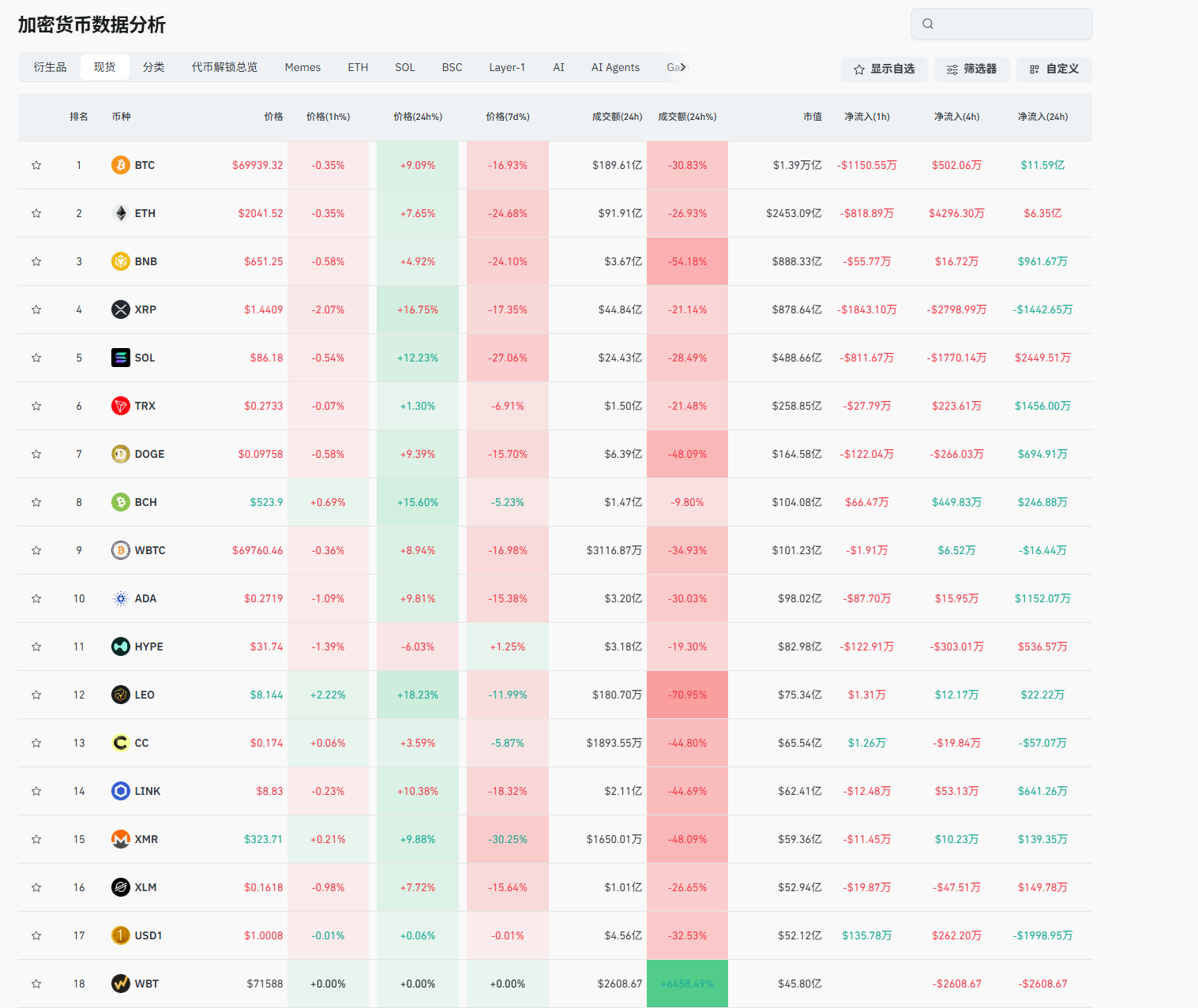This screenshot has width=1198, height=1008.
Task: Toggle favorite star for BNB row
Action: (36, 261)
